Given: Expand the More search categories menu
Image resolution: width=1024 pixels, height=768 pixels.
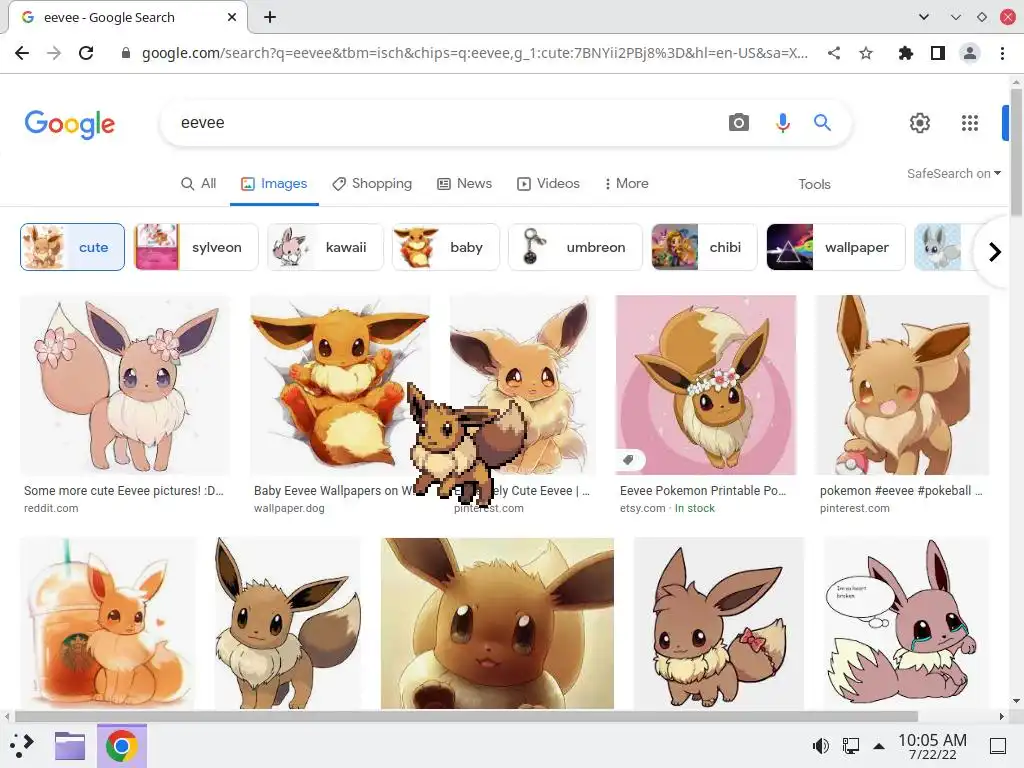Looking at the screenshot, I should [x=626, y=184].
